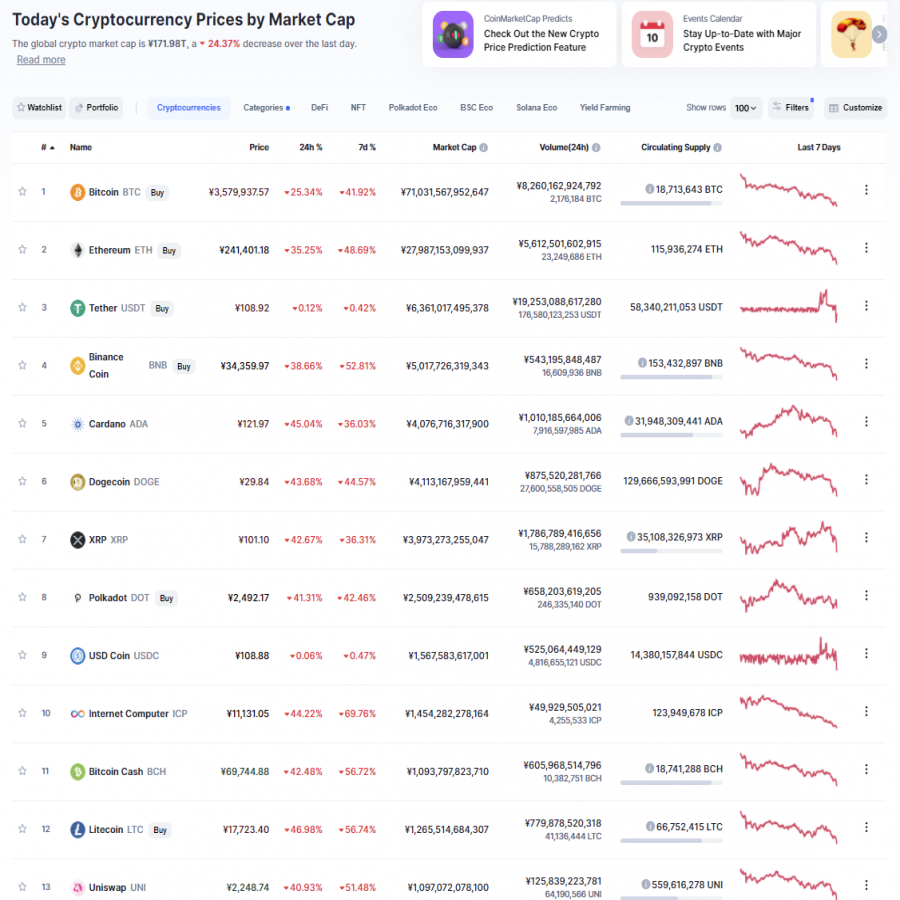Toggle the watchlist star for Bitcoin
This screenshot has width=900, height=900.
point(22,191)
